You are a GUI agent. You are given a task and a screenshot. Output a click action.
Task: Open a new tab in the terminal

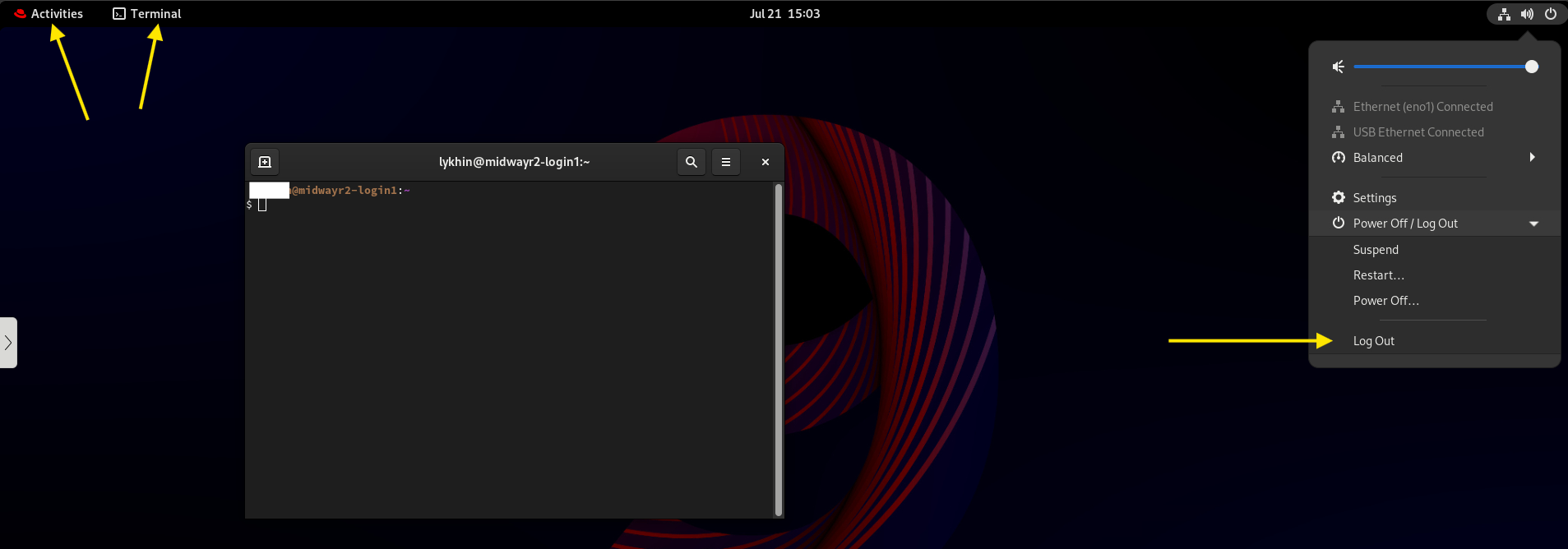pyautogui.click(x=265, y=162)
